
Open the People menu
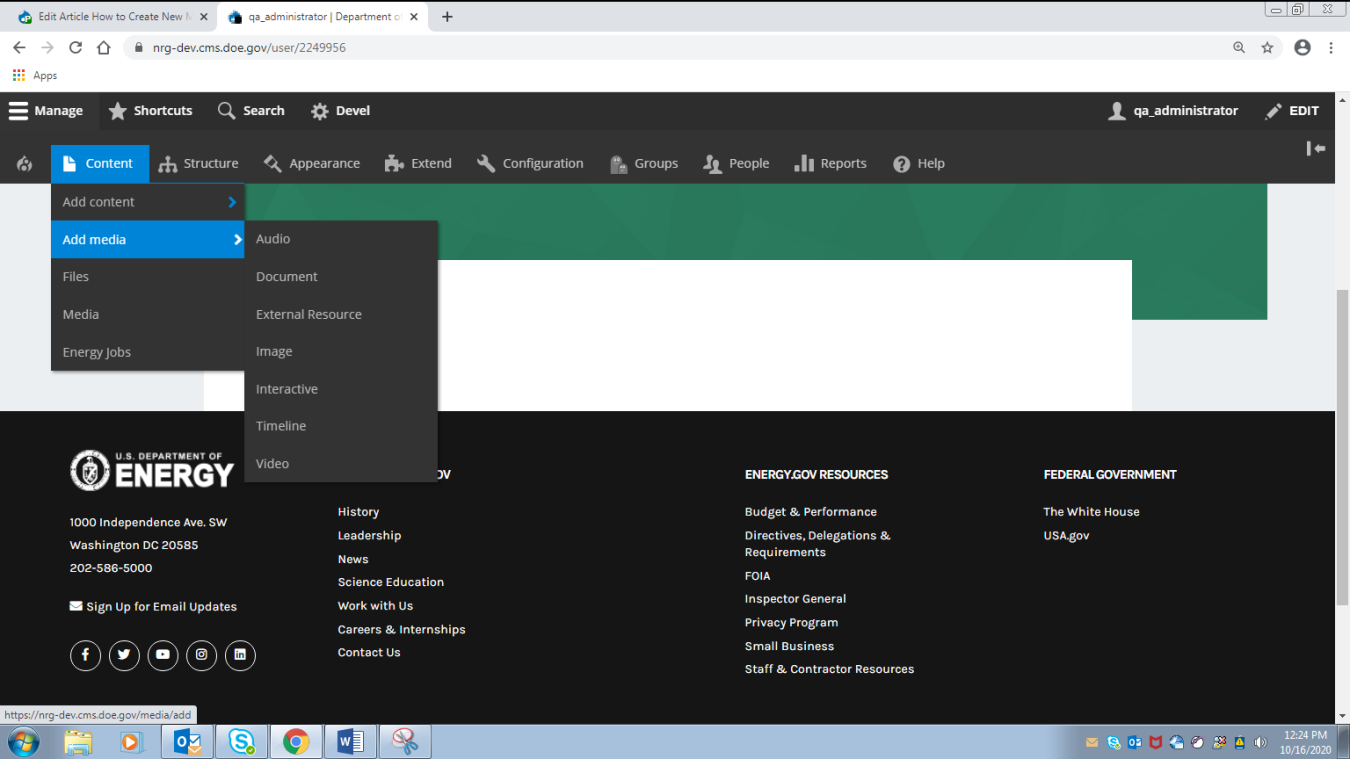pyautogui.click(x=736, y=164)
